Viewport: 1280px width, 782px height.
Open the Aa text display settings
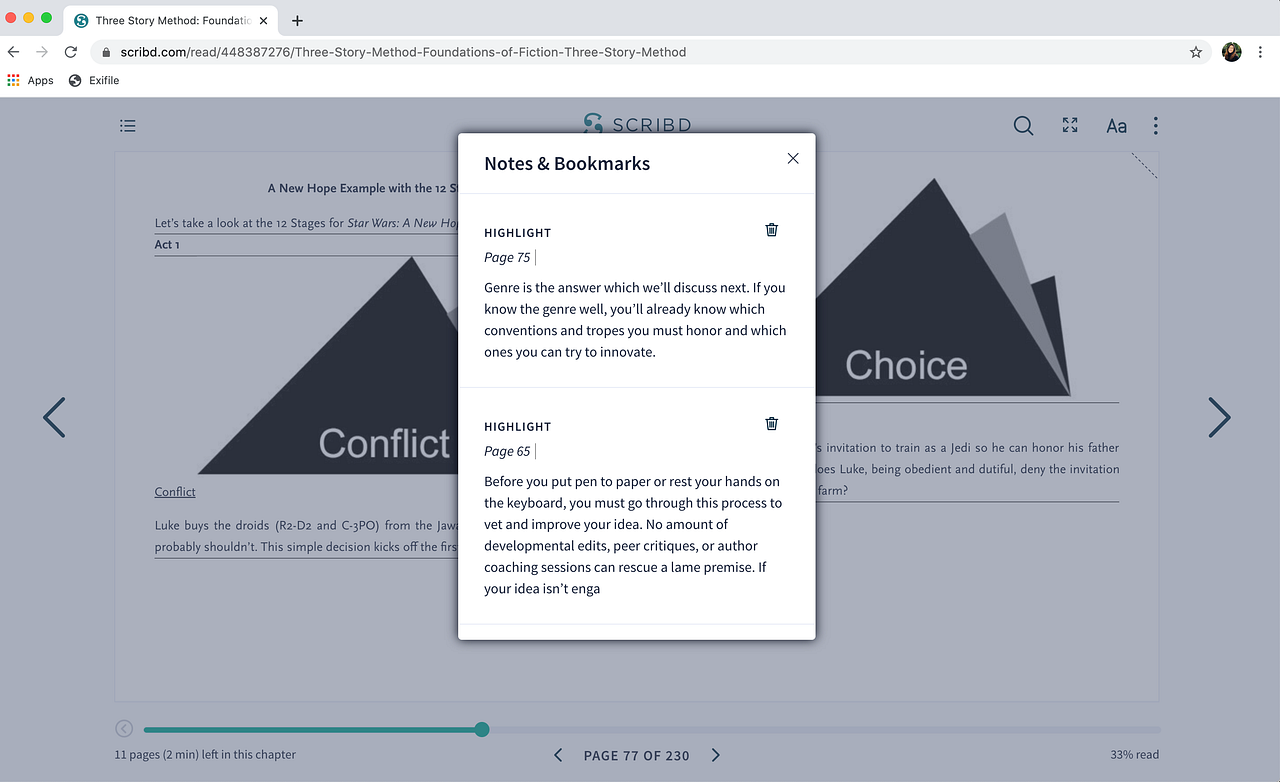click(1116, 125)
